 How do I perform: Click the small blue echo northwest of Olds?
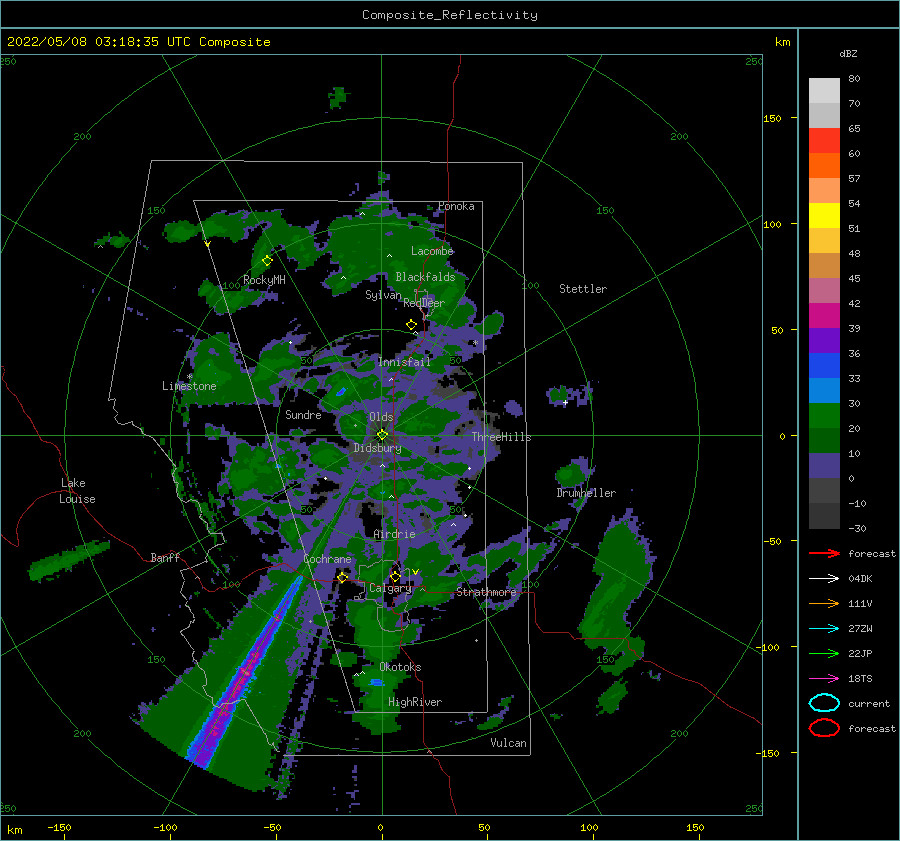tap(341, 392)
